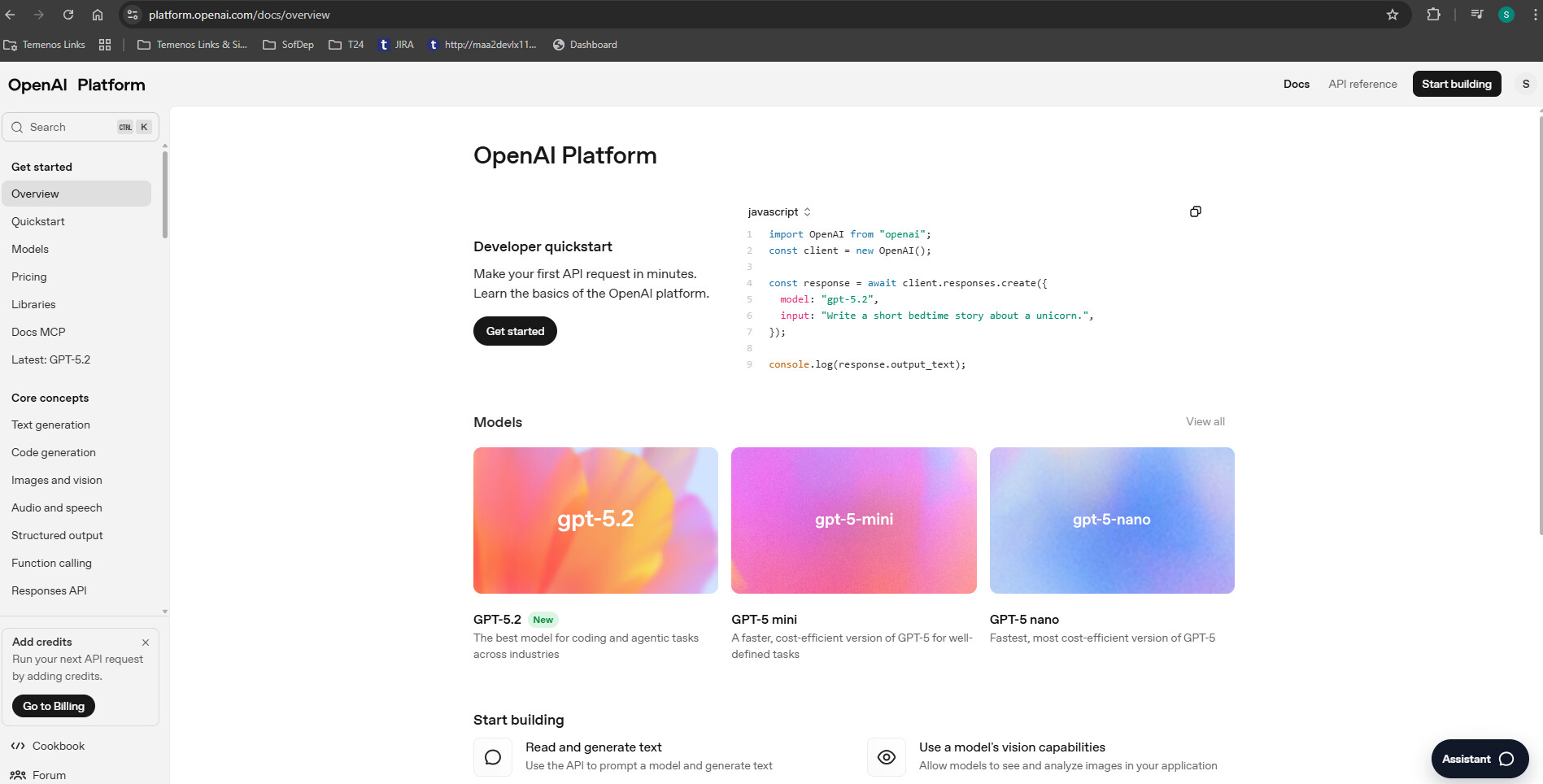Open the Quickstart sidebar item
The image size is (1543, 784).
click(38, 221)
